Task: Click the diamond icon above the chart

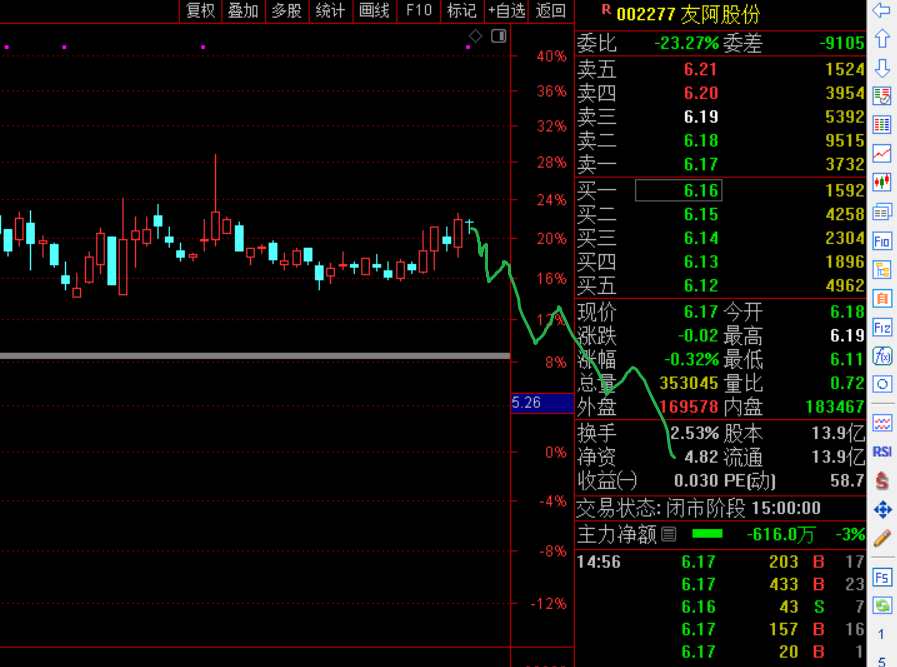Action: [475, 36]
